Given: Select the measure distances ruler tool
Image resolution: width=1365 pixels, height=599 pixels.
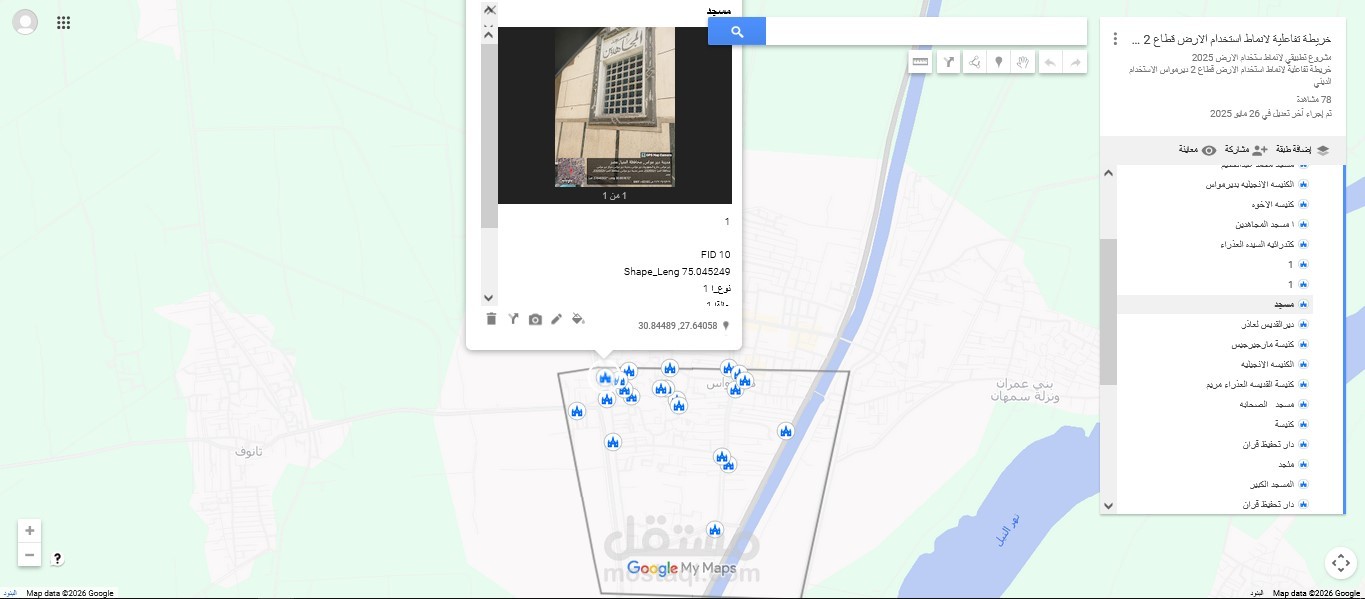Looking at the screenshot, I should 921,62.
